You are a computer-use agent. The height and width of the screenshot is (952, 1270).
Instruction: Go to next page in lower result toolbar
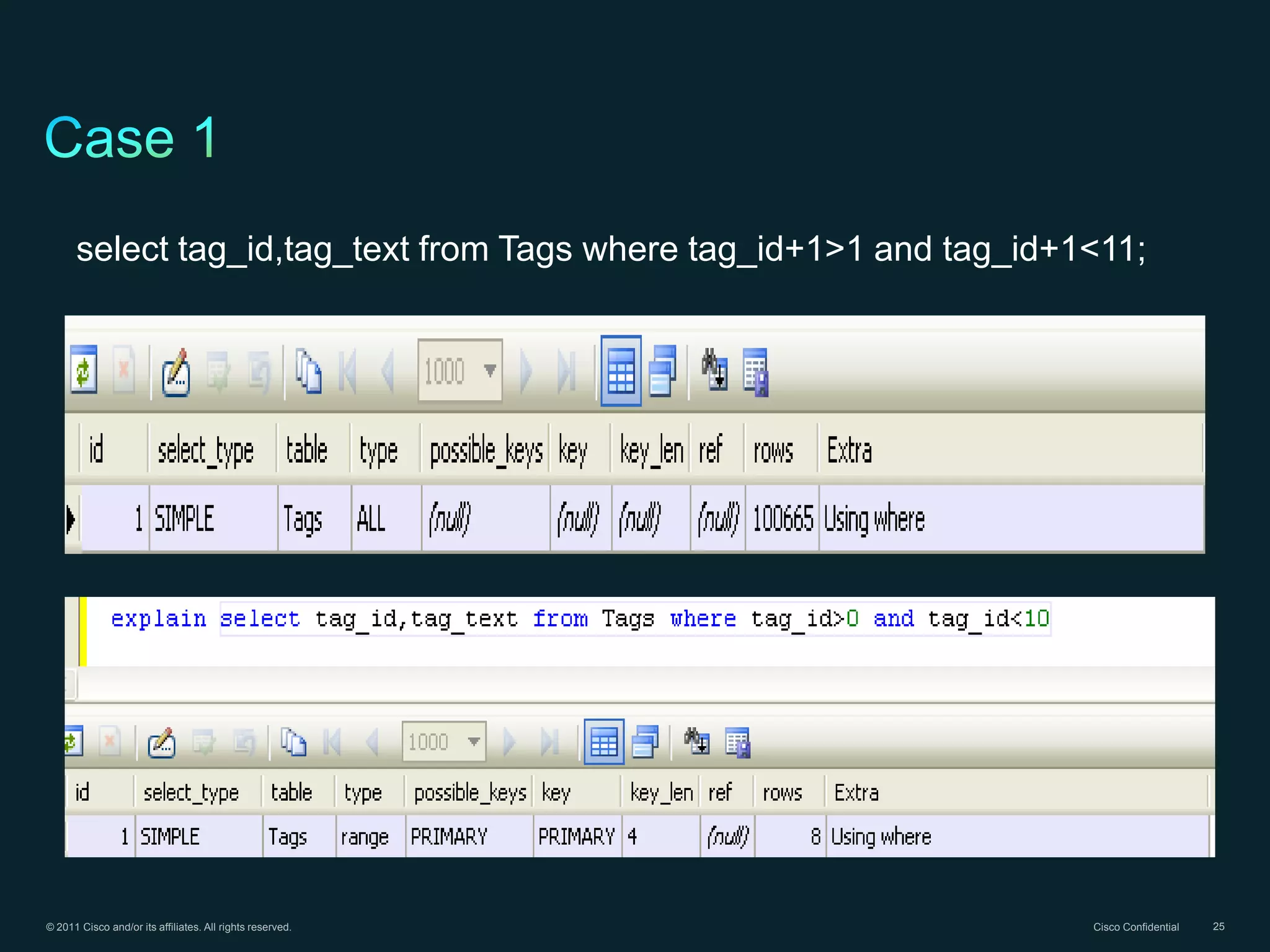click(510, 741)
